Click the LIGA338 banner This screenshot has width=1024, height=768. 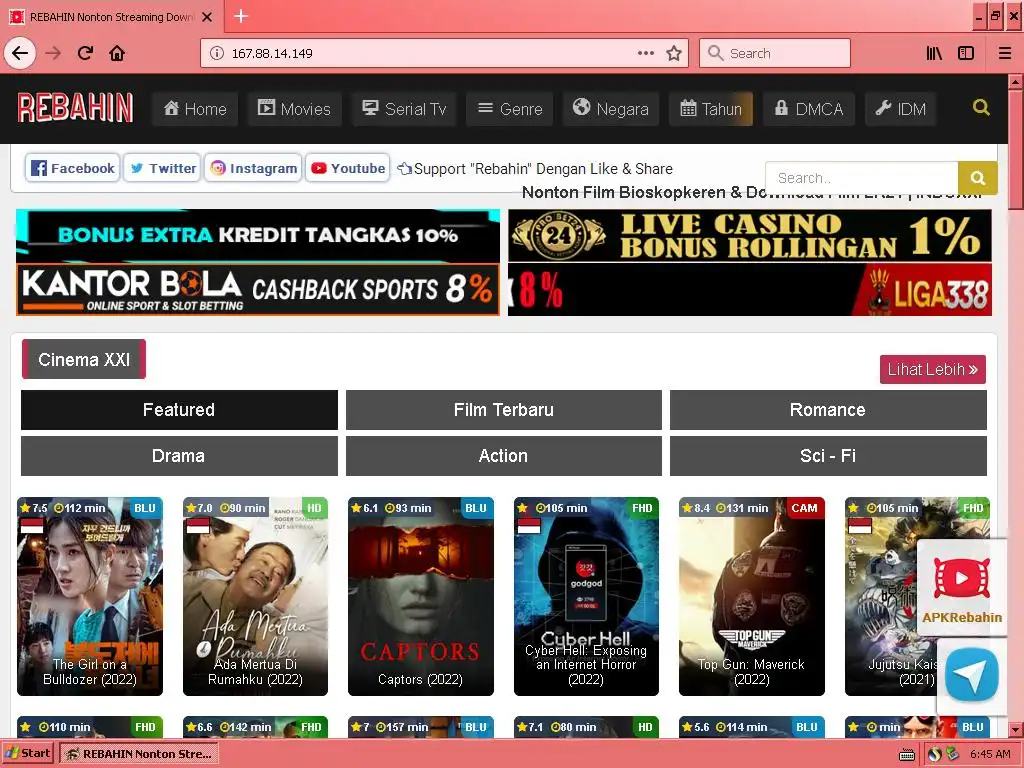(750, 289)
